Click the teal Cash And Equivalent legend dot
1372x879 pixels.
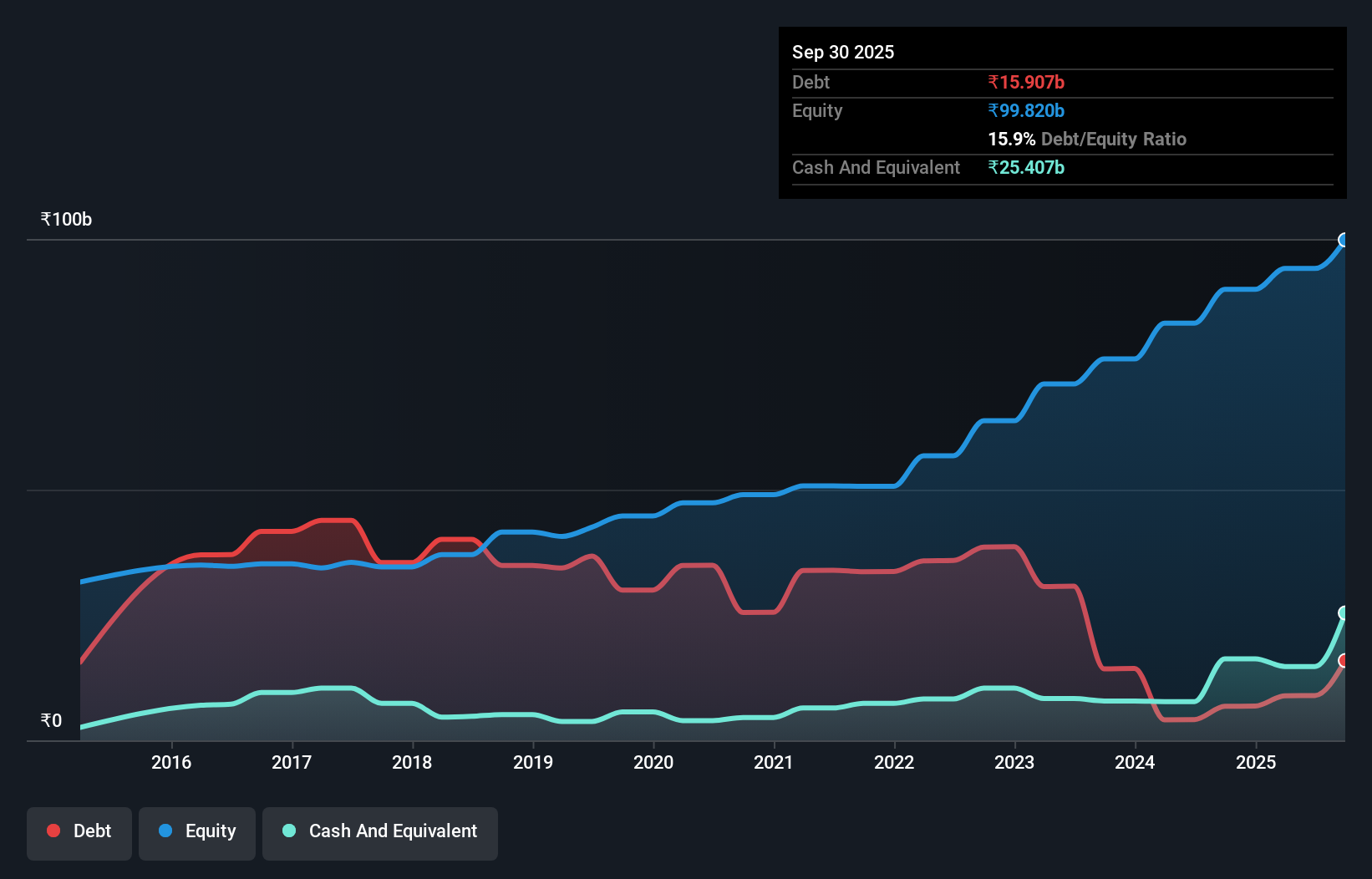(x=288, y=831)
